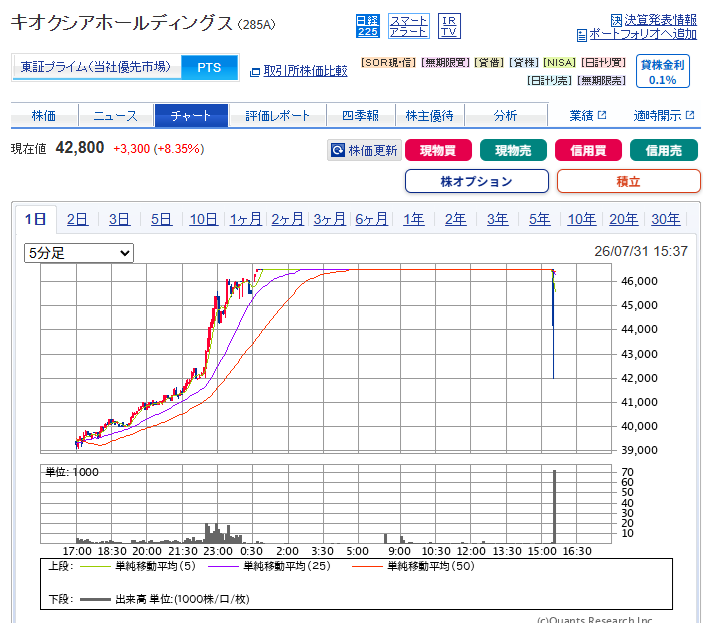Open the IR TV icon

tap(449, 26)
